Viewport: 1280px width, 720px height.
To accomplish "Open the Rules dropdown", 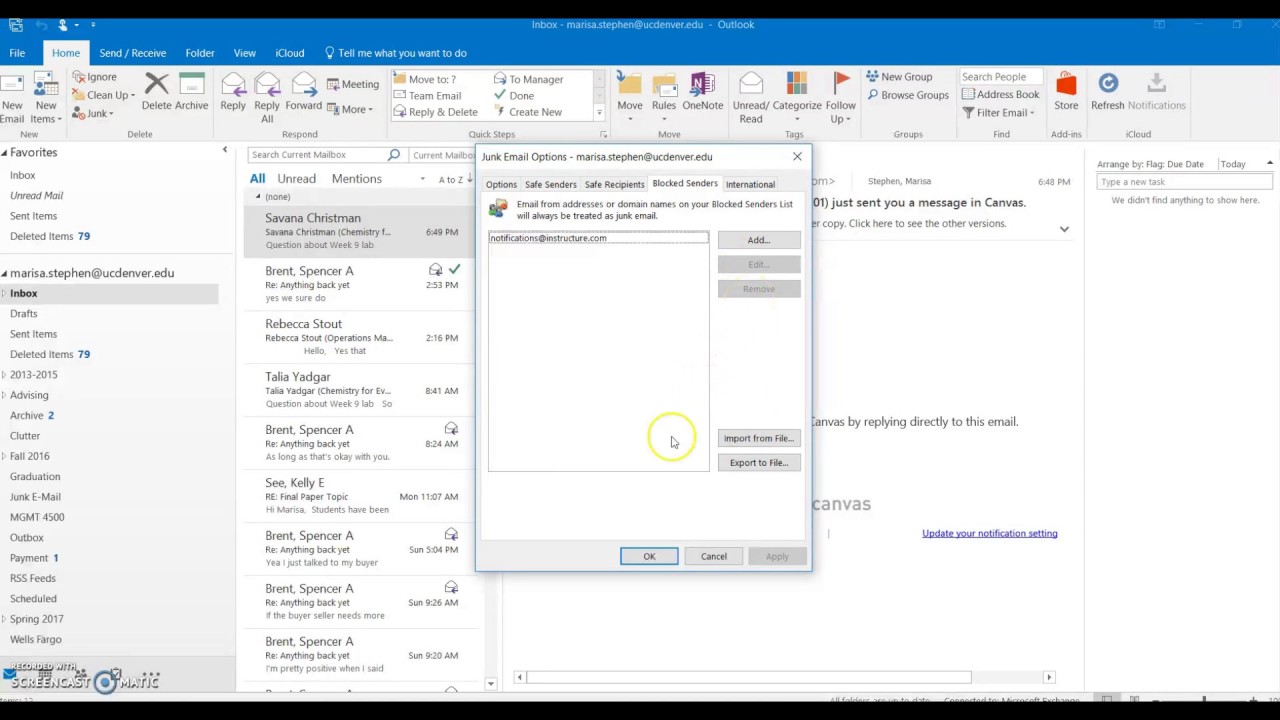I will (x=664, y=97).
